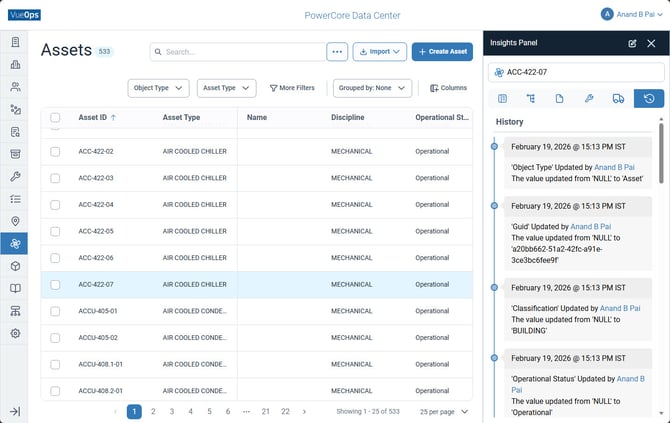Select the History clock tab in Insights Panel
Image resolution: width=670 pixels, height=423 pixels.
649,99
